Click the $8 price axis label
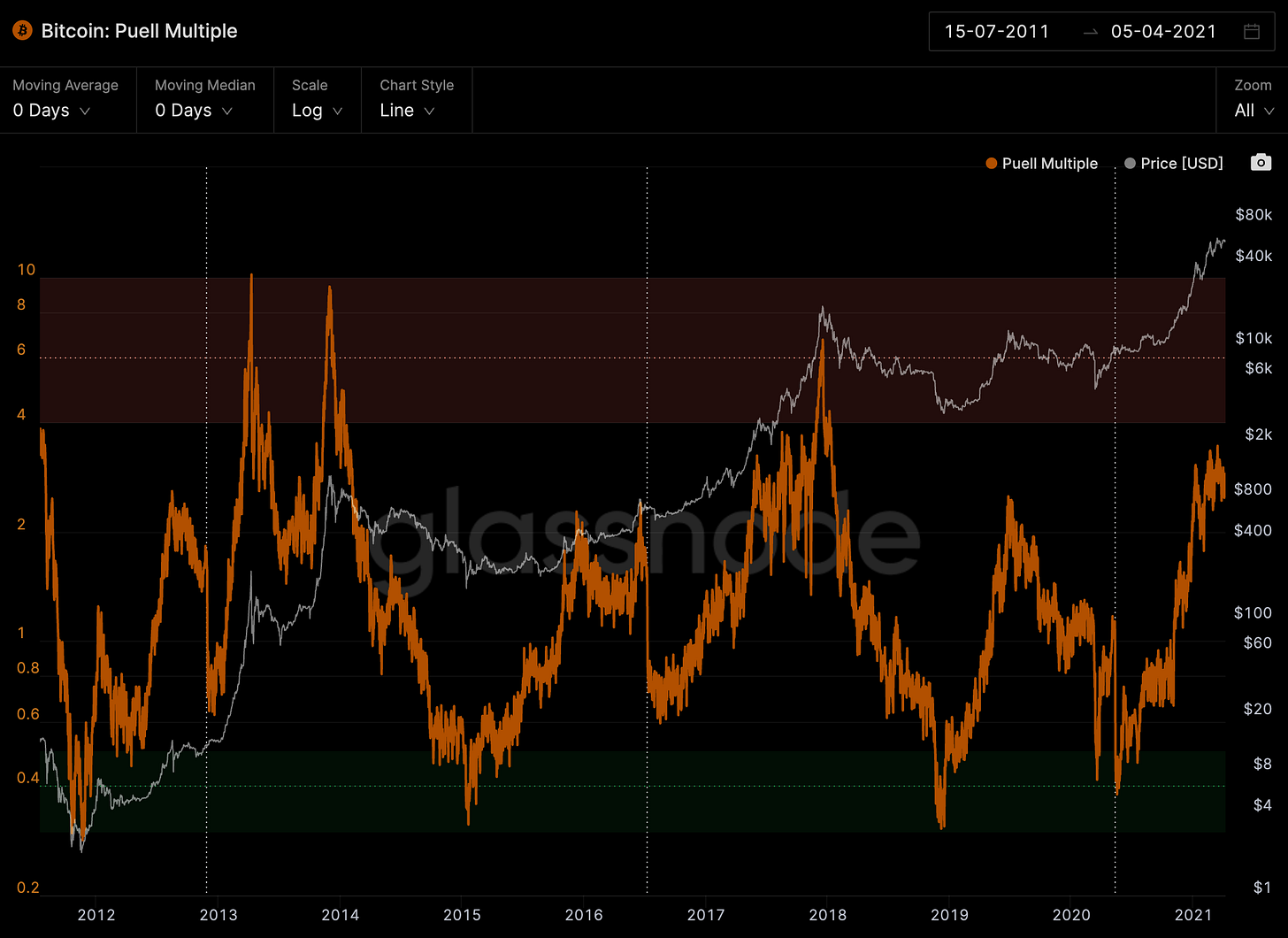The image size is (1288, 938). click(1262, 764)
